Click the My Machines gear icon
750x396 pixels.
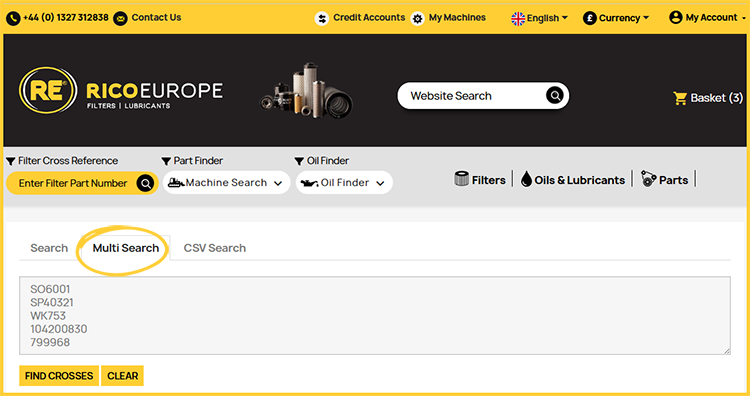click(x=418, y=19)
